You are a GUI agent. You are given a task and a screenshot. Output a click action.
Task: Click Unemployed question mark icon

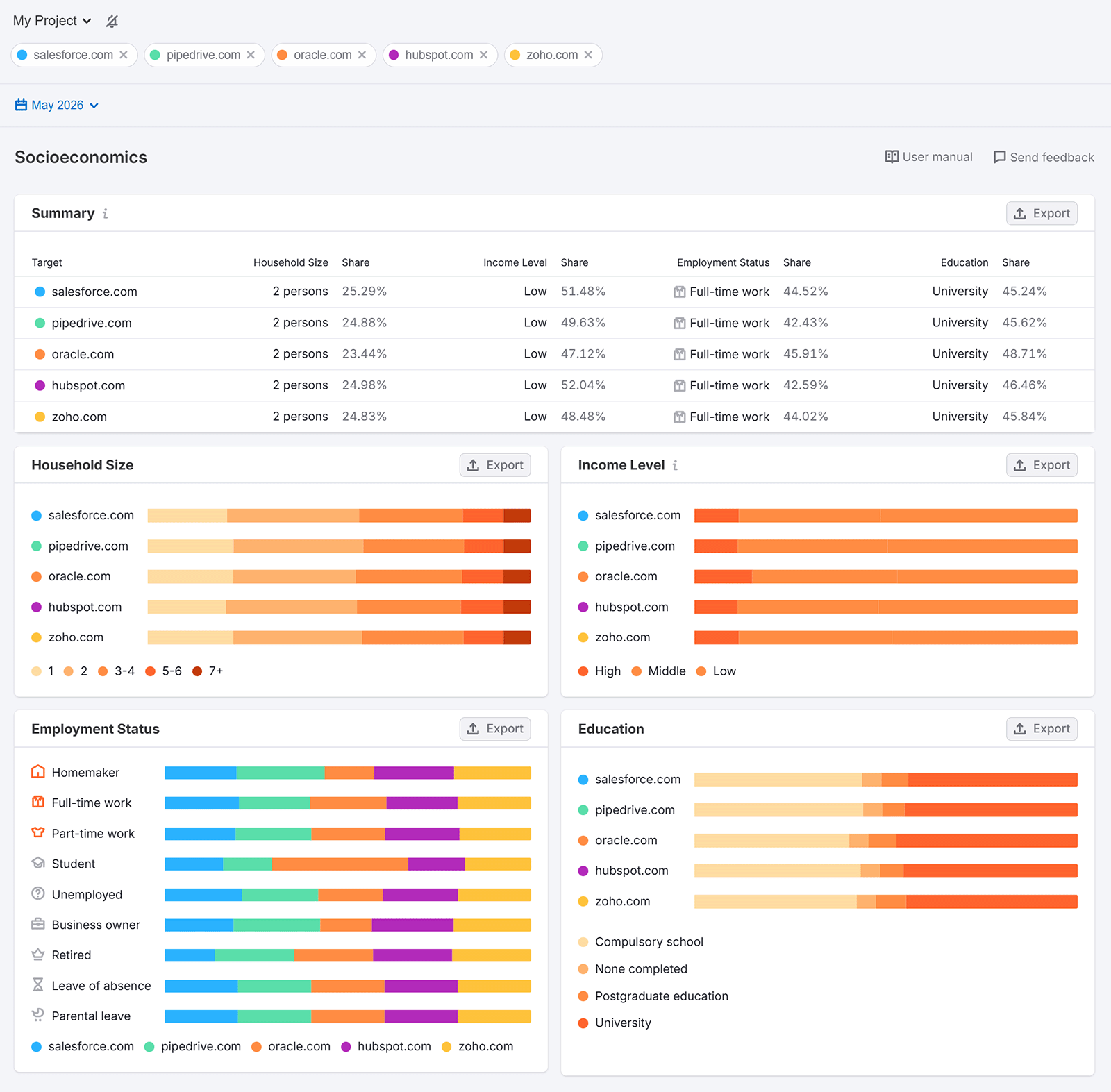38,893
